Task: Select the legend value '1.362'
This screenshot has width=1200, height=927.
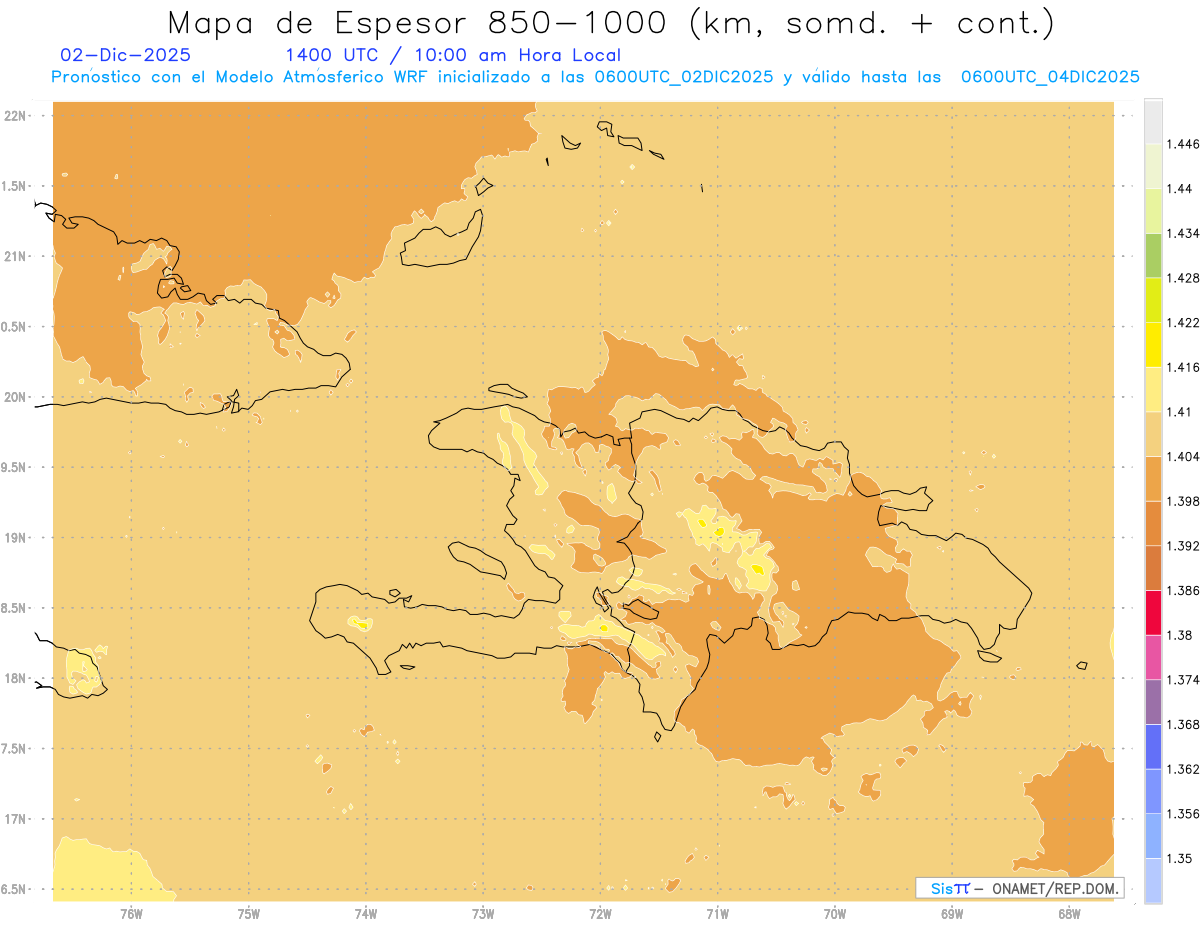Action: click(x=1183, y=769)
